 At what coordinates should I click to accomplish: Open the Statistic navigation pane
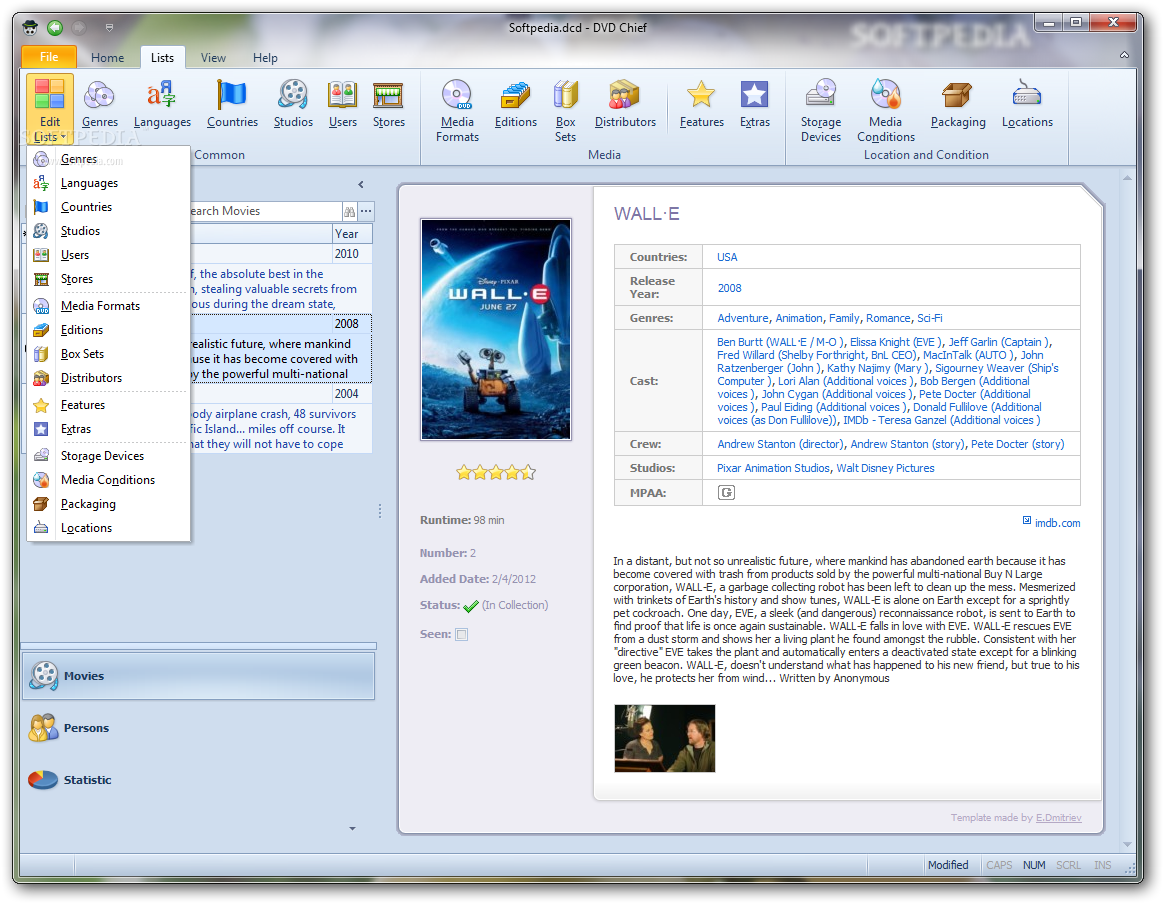(198, 780)
